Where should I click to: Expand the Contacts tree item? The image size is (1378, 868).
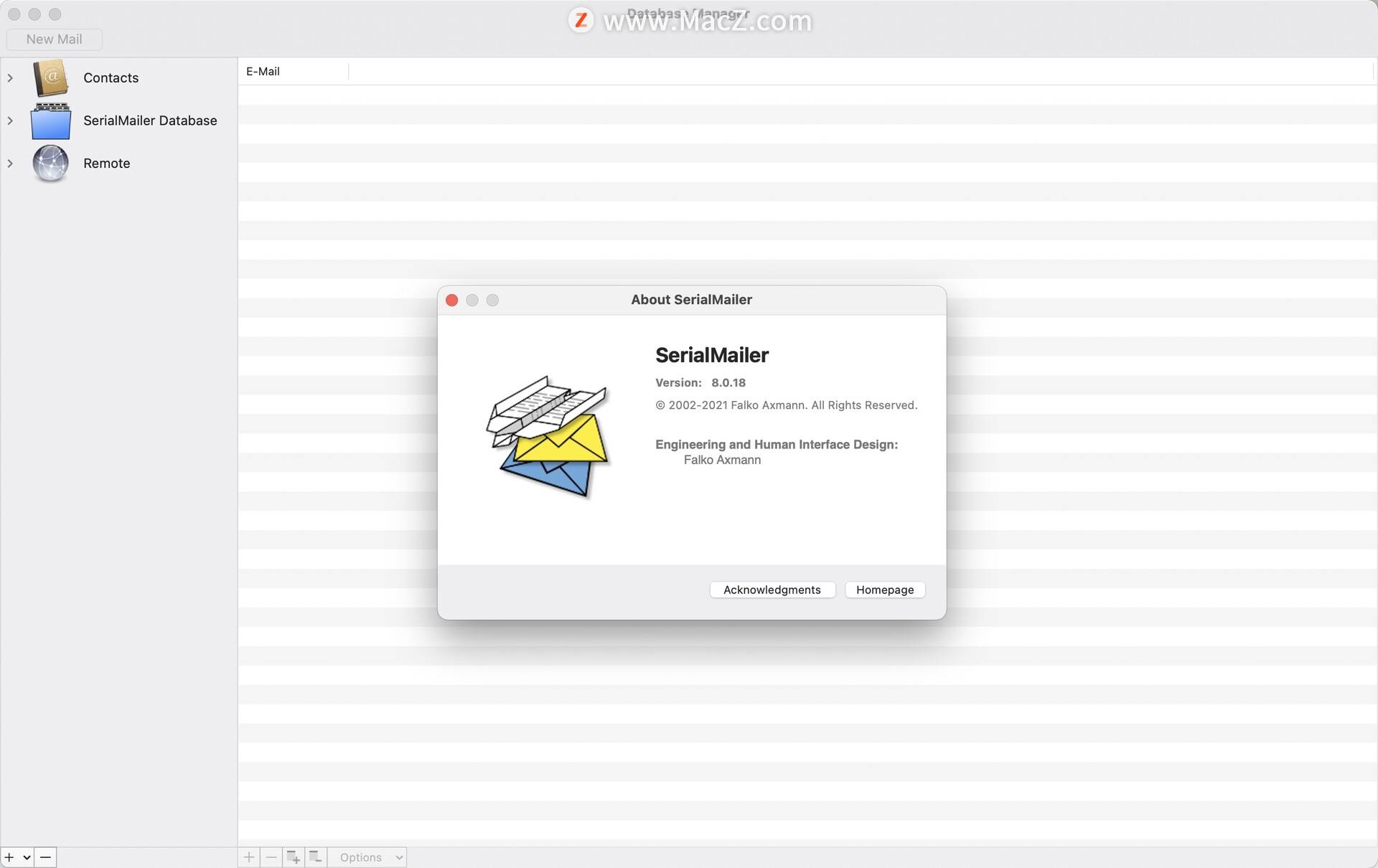tap(10, 77)
